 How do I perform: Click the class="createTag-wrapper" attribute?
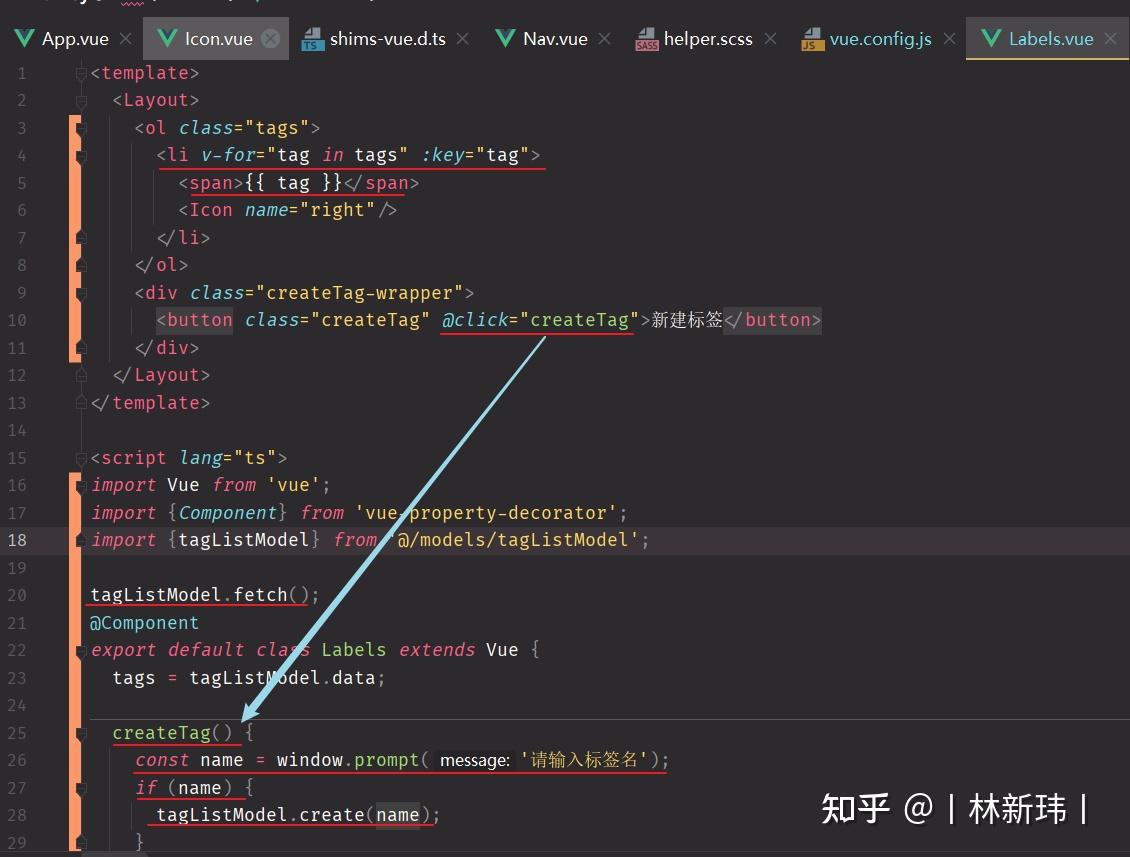click(x=326, y=293)
